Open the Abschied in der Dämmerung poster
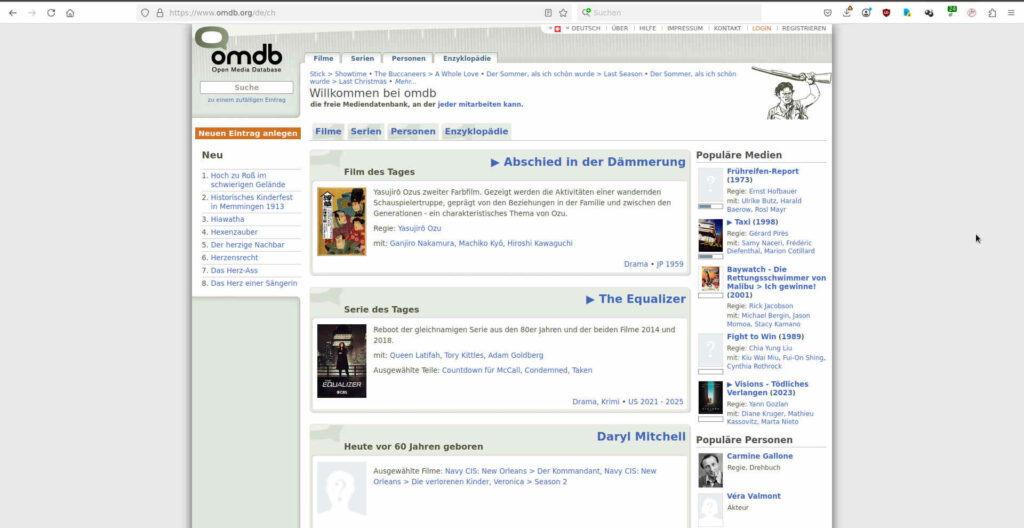Viewport: 1024px width, 528px height. coord(342,222)
